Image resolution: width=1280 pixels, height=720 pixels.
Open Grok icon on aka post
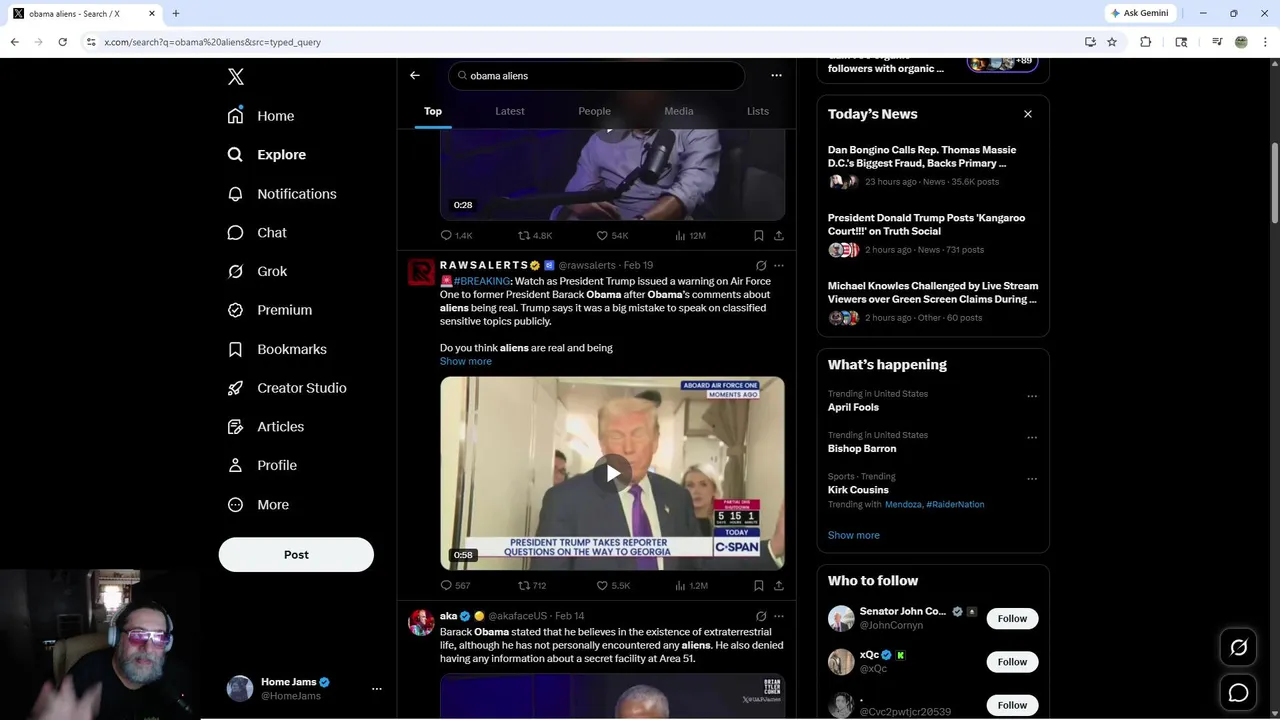(x=761, y=616)
